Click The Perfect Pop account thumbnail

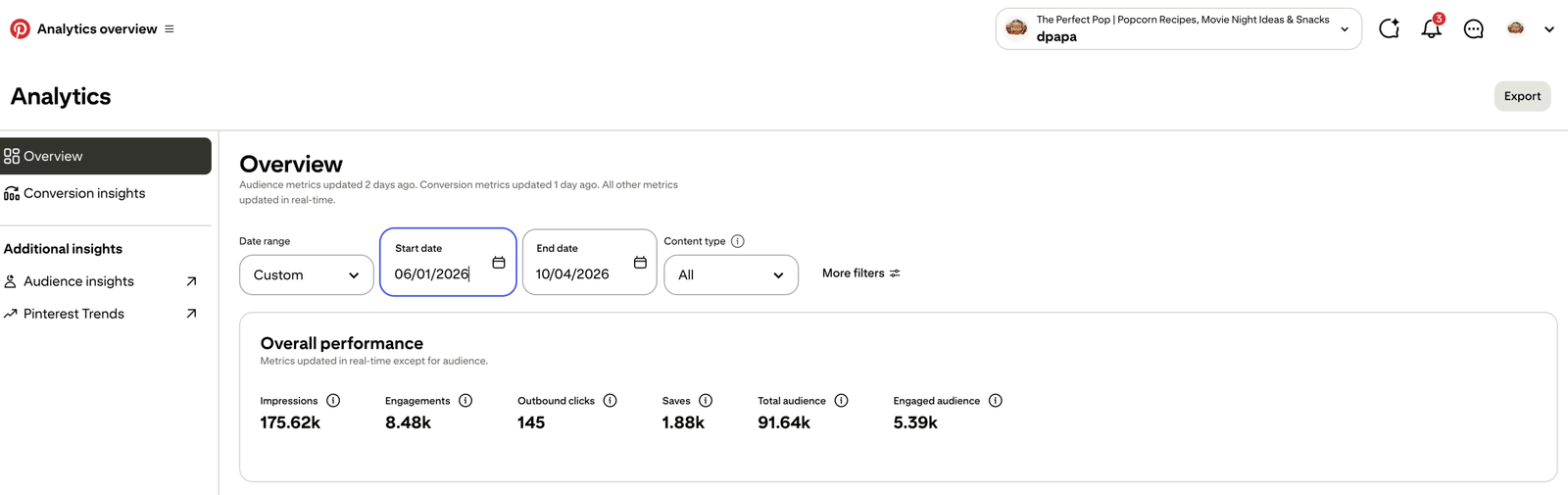pos(1016,28)
